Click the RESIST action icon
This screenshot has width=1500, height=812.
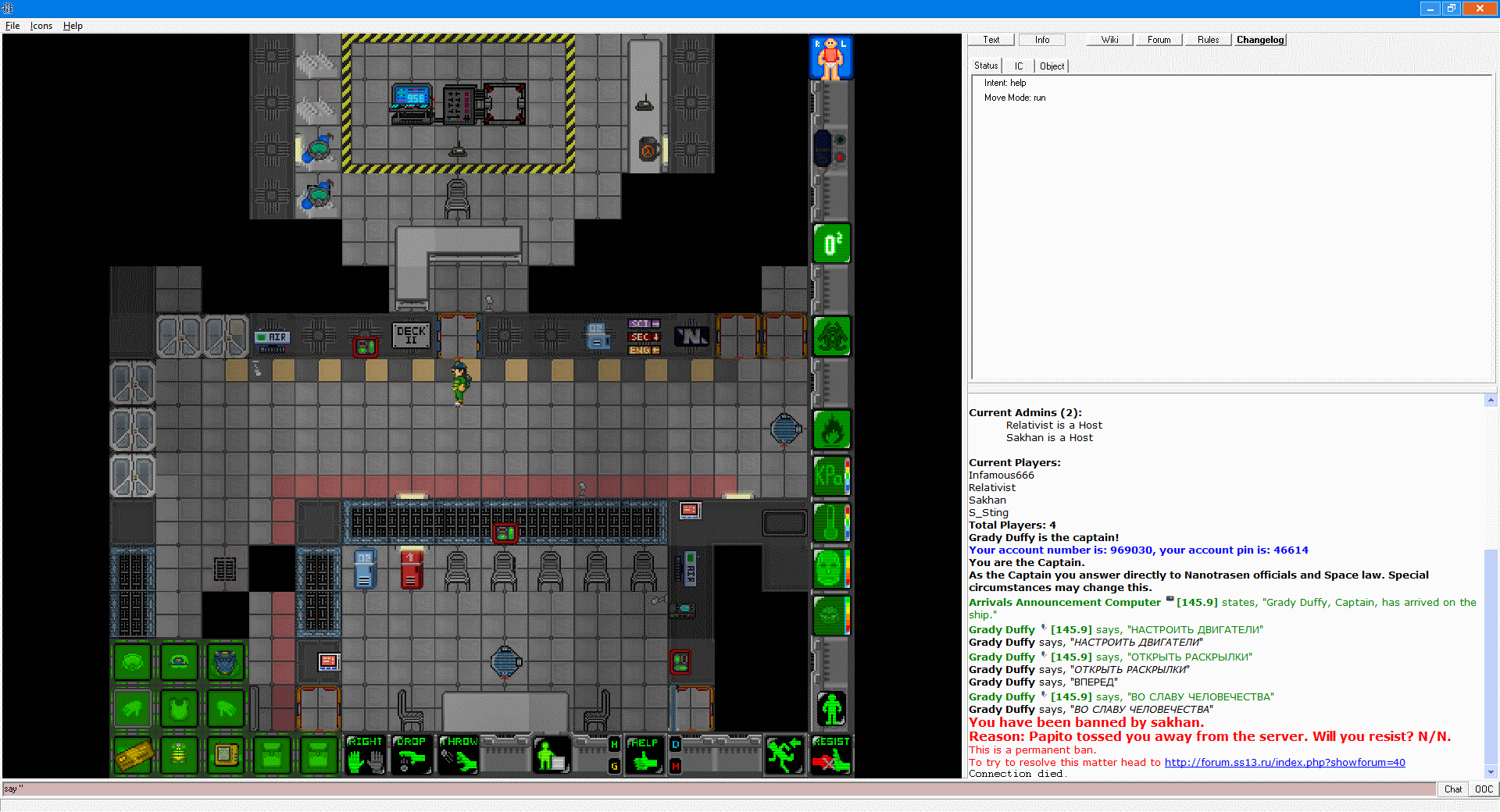point(831,755)
